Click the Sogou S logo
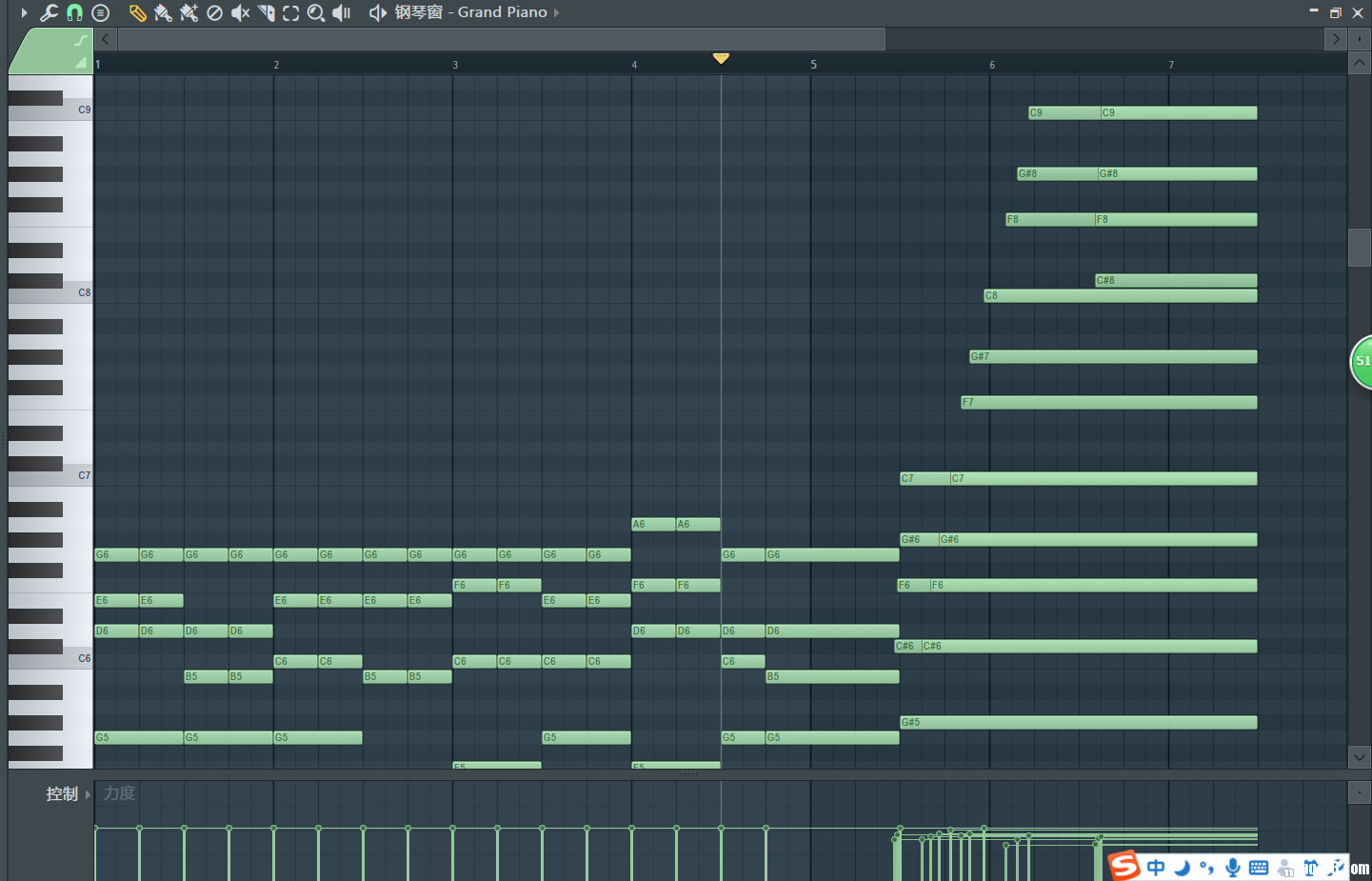1372x881 pixels. click(x=1124, y=865)
